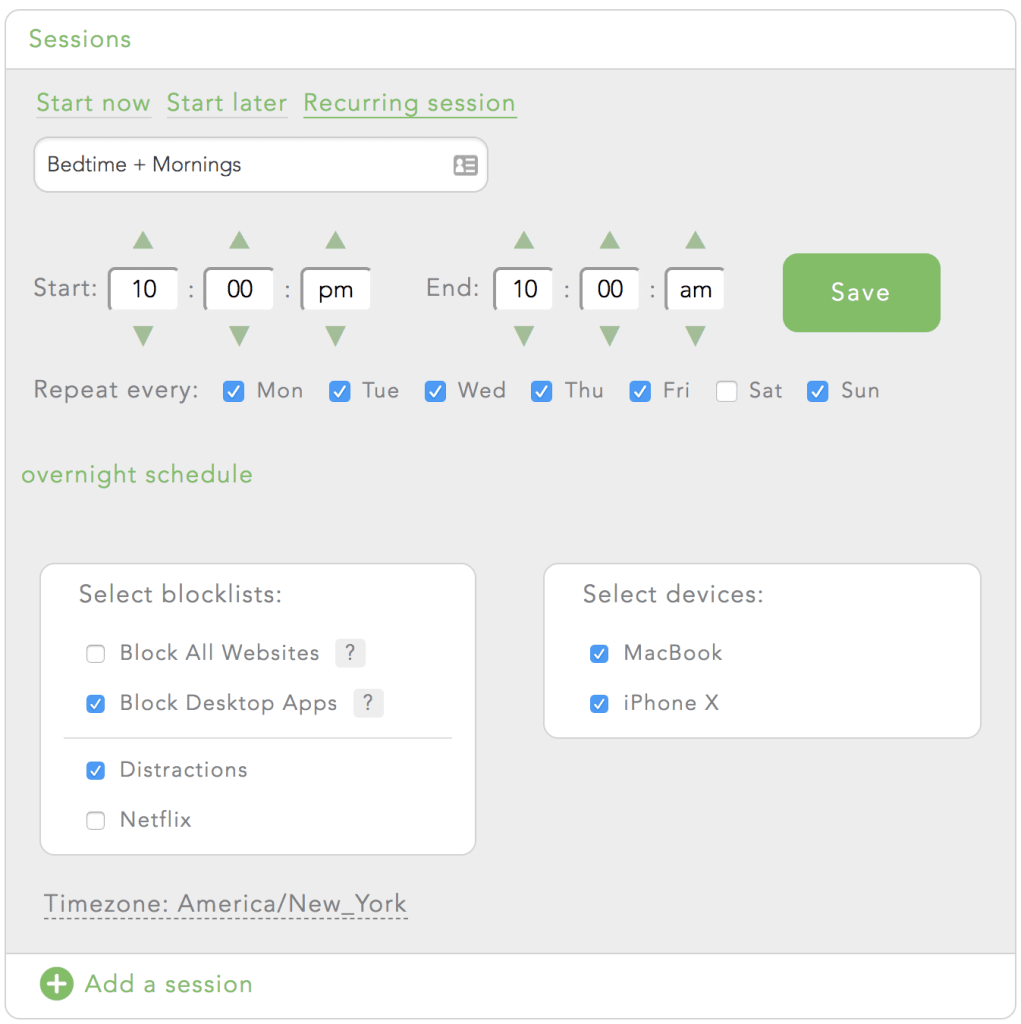Increase the Start hour with up arrow
This screenshot has width=1021, height=1024.
(x=143, y=240)
